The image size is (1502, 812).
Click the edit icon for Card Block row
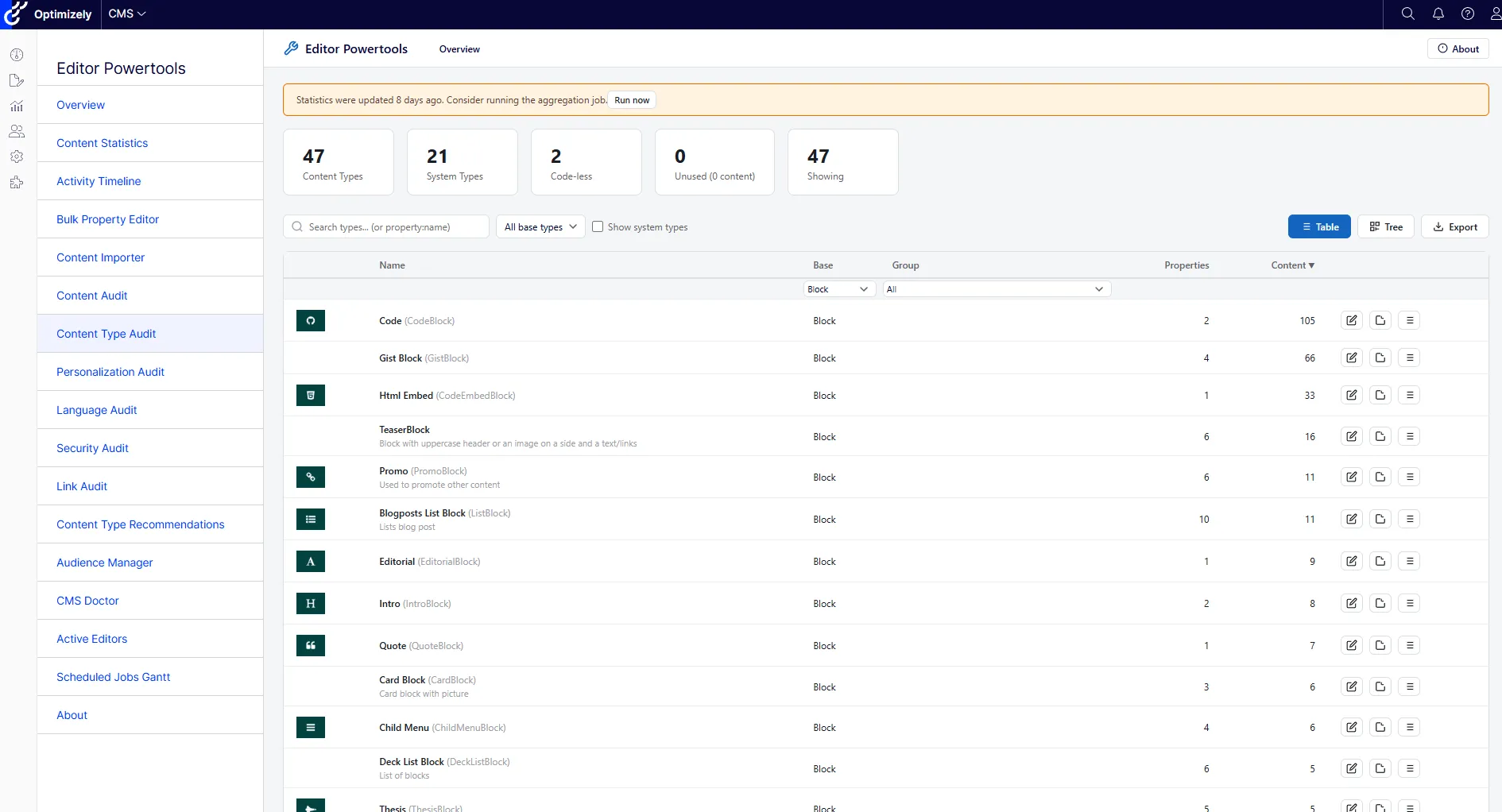pyautogui.click(x=1352, y=686)
